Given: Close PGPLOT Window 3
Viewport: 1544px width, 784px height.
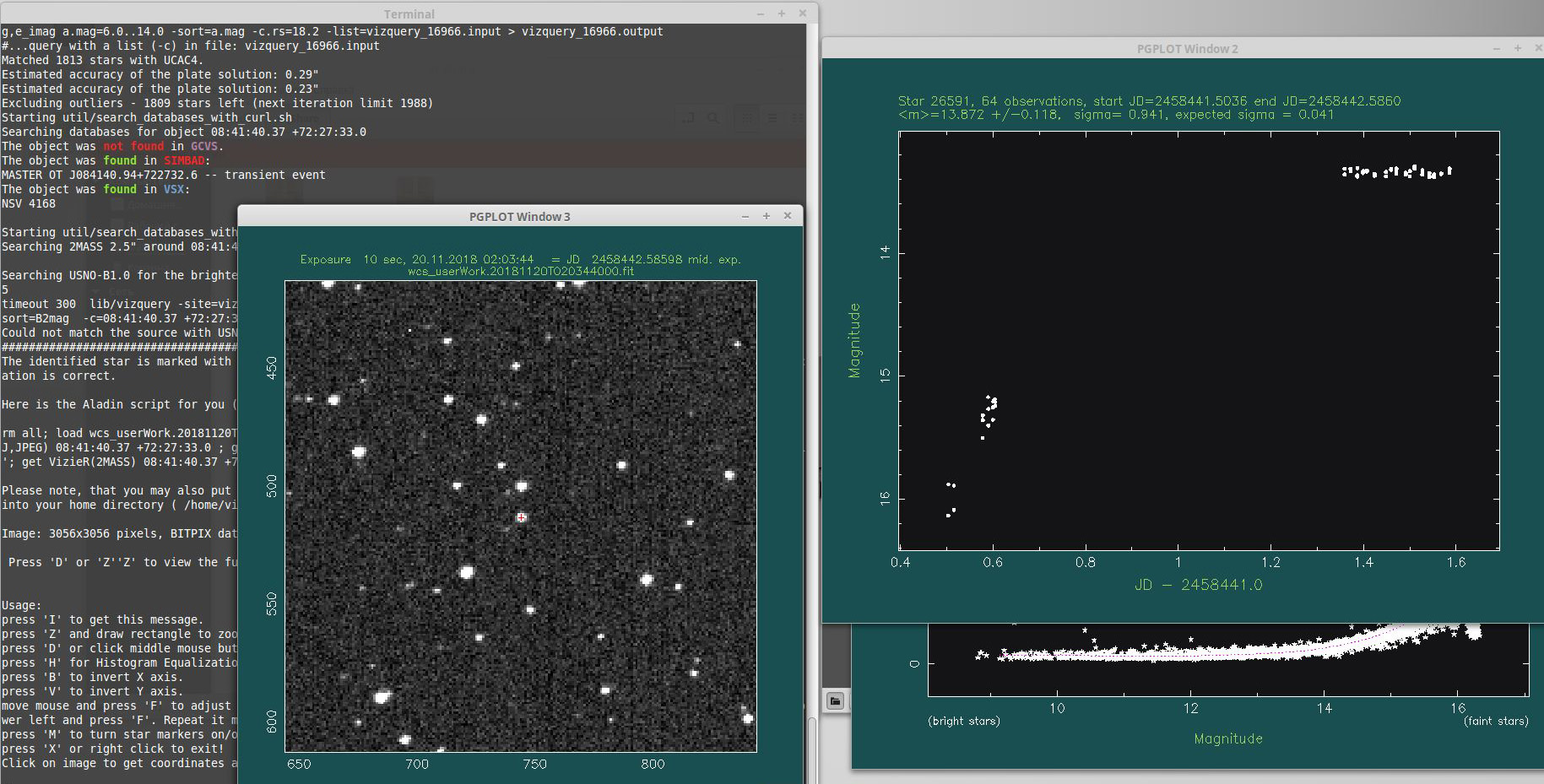Looking at the screenshot, I should pos(788,216).
